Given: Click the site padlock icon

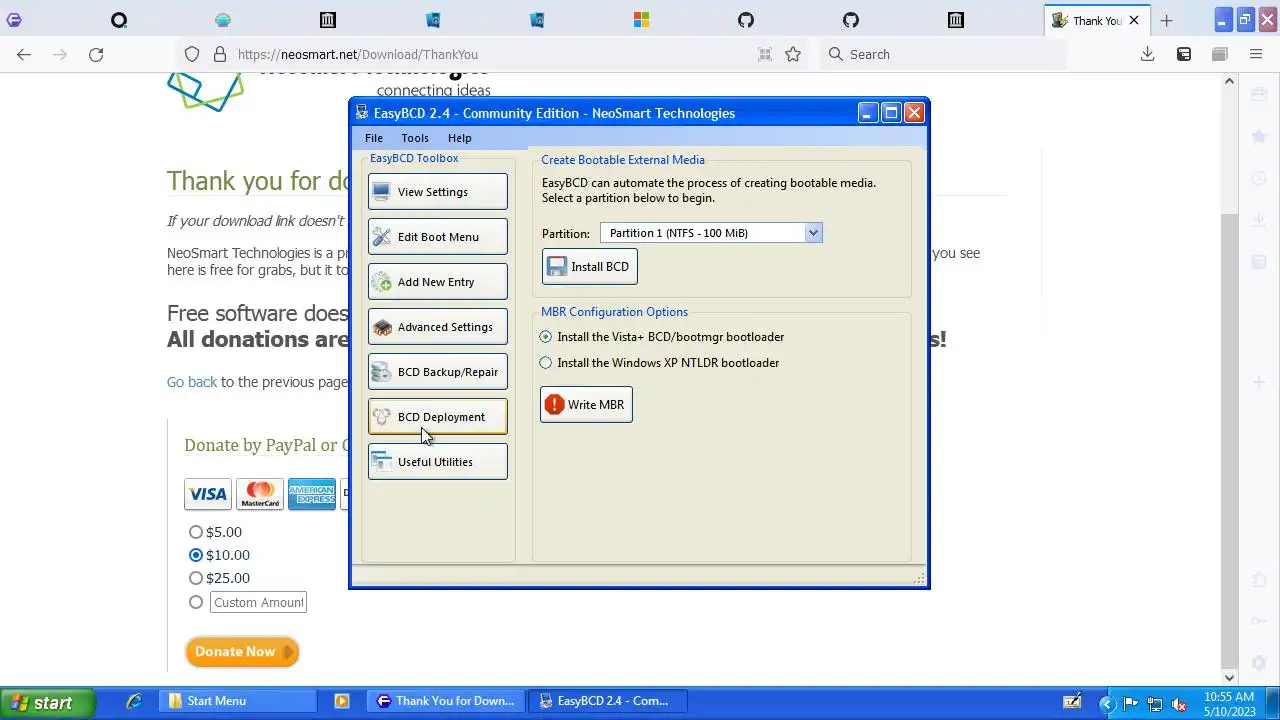Looking at the screenshot, I should coord(219,55).
